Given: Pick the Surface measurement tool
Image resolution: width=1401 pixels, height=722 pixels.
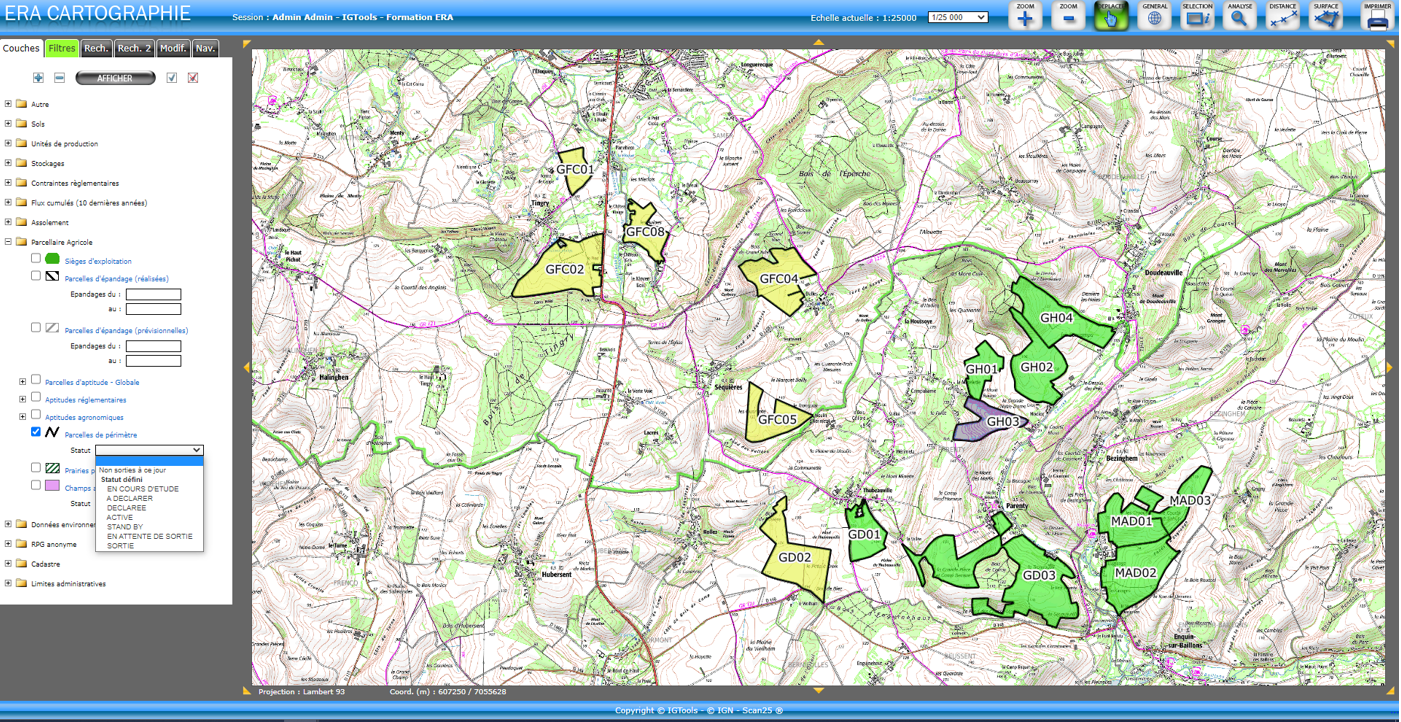Looking at the screenshot, I should click(x=1325, y=17).
